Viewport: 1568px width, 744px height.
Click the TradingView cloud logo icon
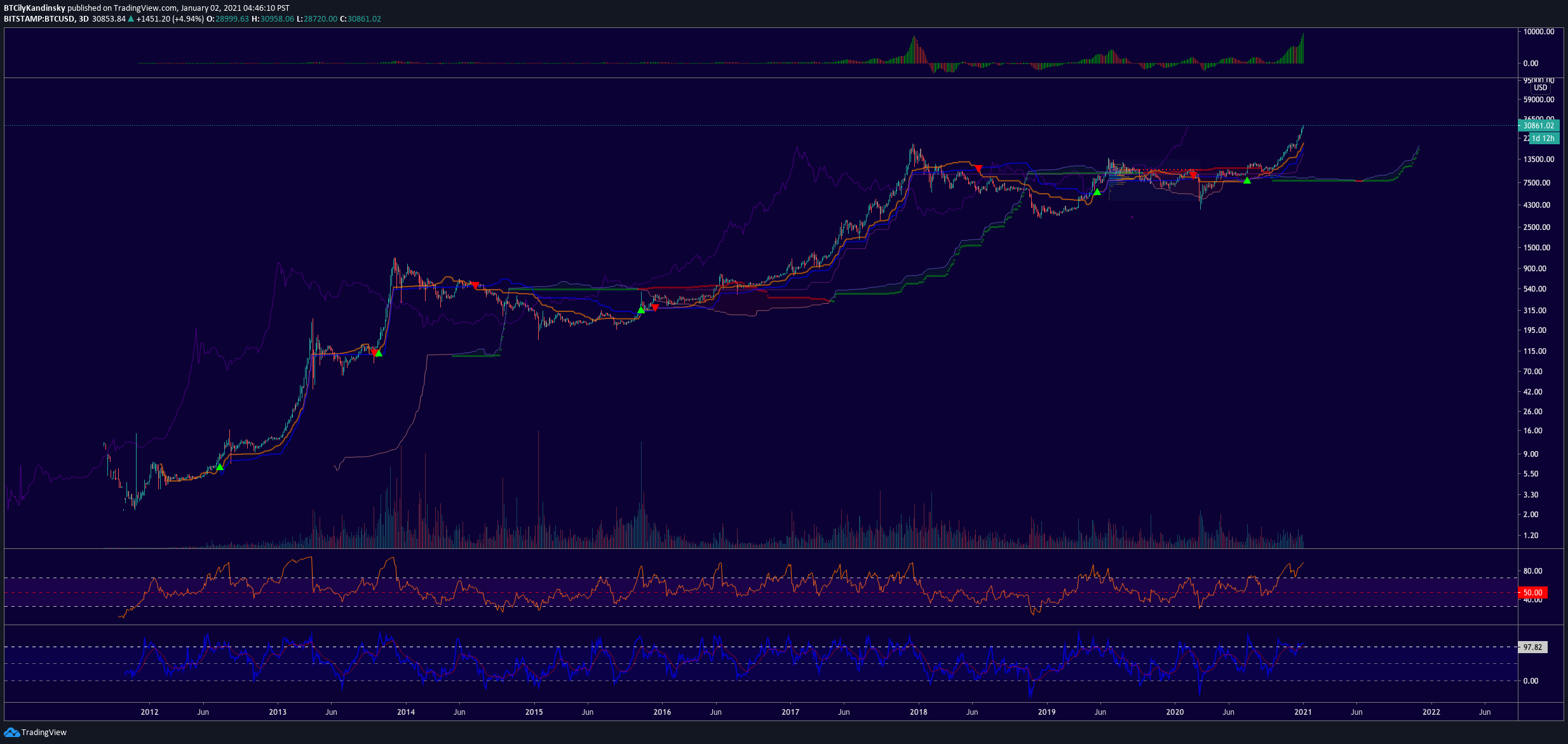click(x=11, y=733)
